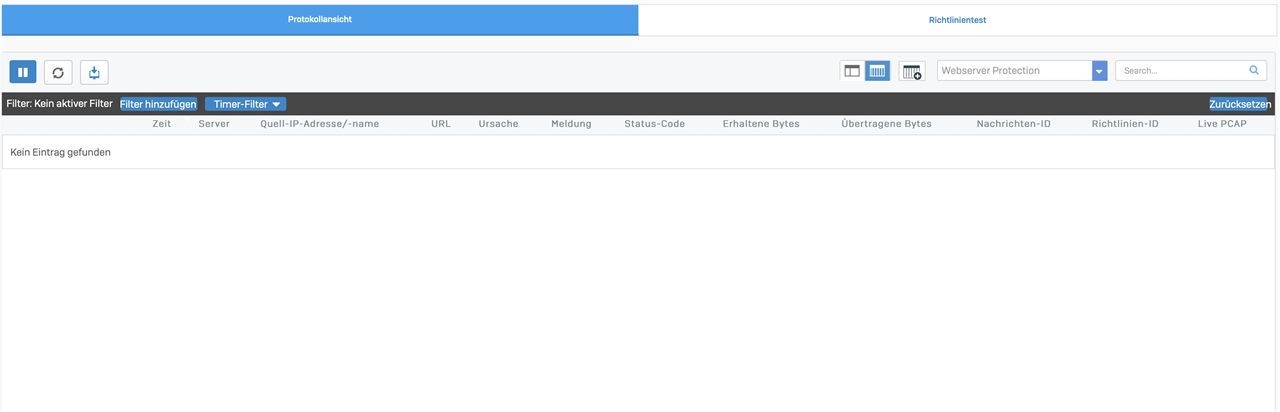Switch to Richtlinientest tab

(957, 19)
